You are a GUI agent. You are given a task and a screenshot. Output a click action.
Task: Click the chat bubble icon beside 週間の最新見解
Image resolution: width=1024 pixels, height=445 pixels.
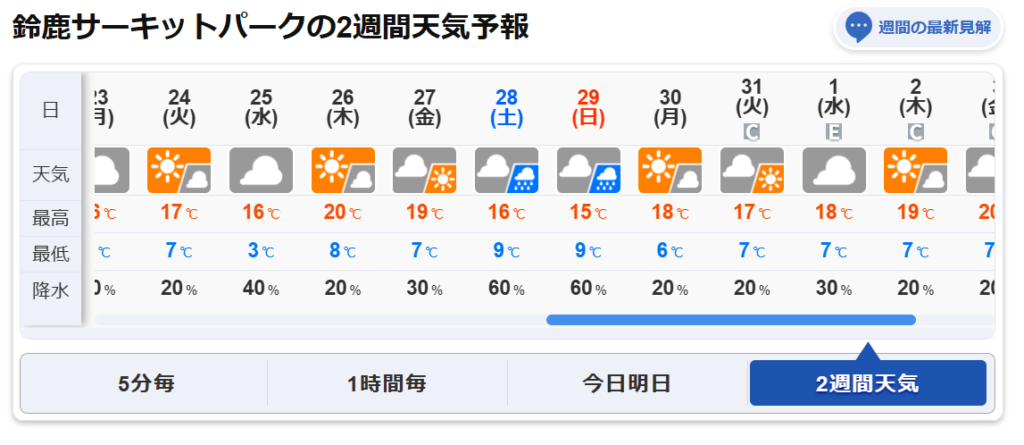point(858,27)
